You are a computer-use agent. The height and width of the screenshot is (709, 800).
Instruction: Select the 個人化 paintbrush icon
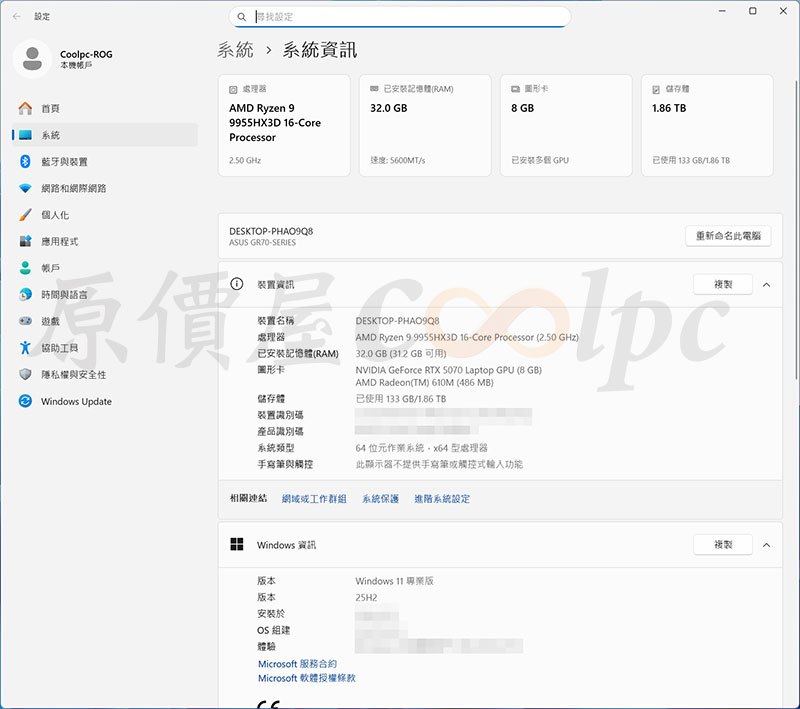point(25,215)
